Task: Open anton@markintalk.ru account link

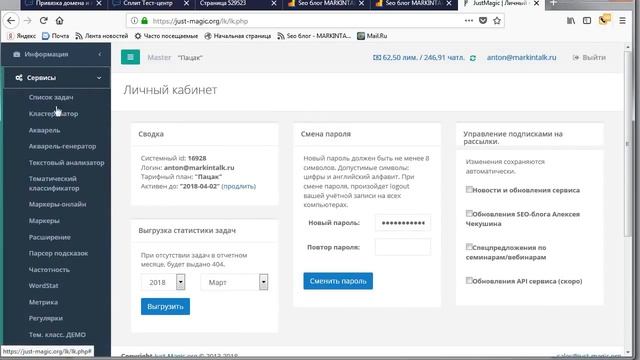Action: pyautogui.click(x=521, y=58)
